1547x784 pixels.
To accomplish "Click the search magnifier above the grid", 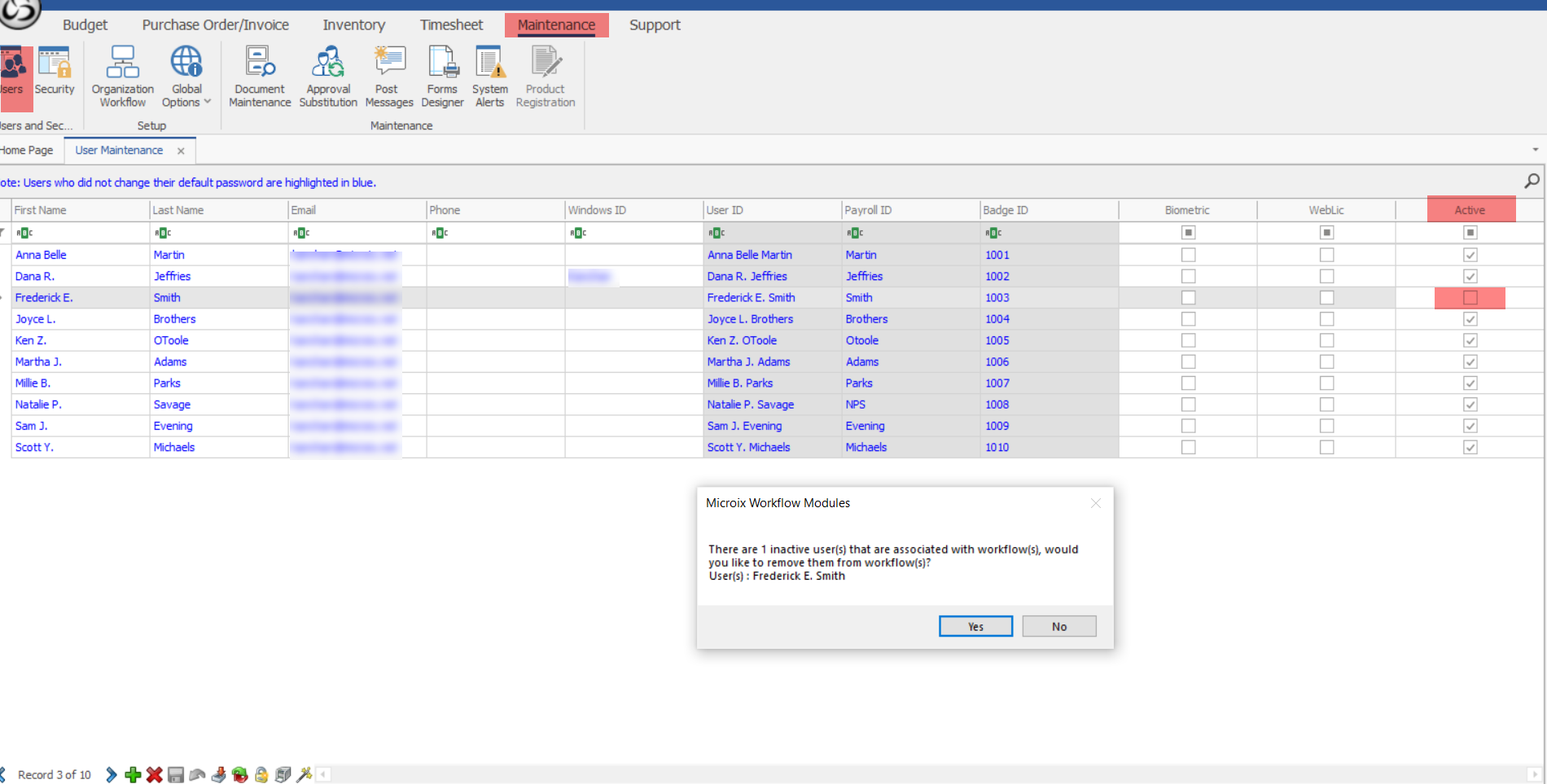I will click(1532, 181).
